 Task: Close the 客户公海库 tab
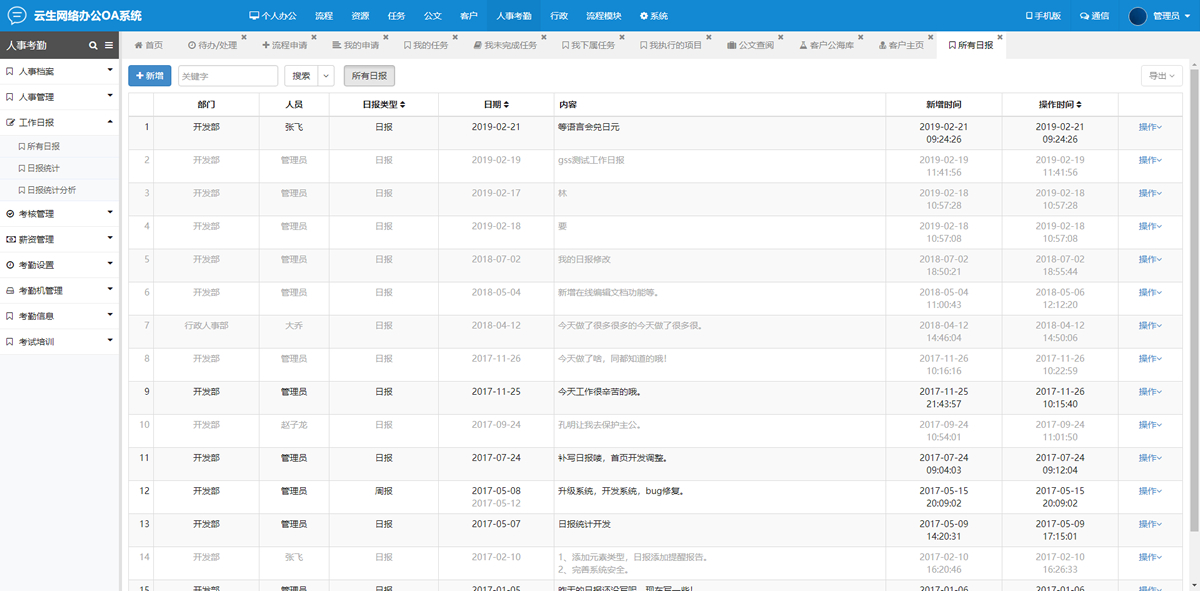pos(863,37)
